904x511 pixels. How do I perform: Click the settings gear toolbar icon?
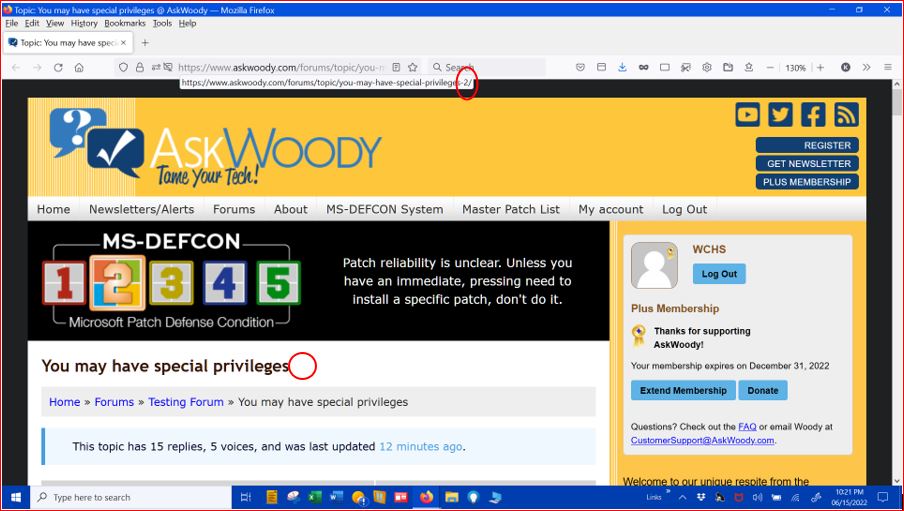[x=707, y=67]
